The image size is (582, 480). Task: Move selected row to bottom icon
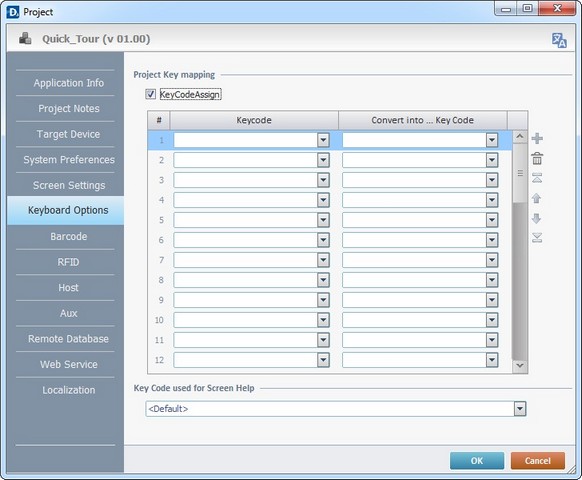pos(537,238)
